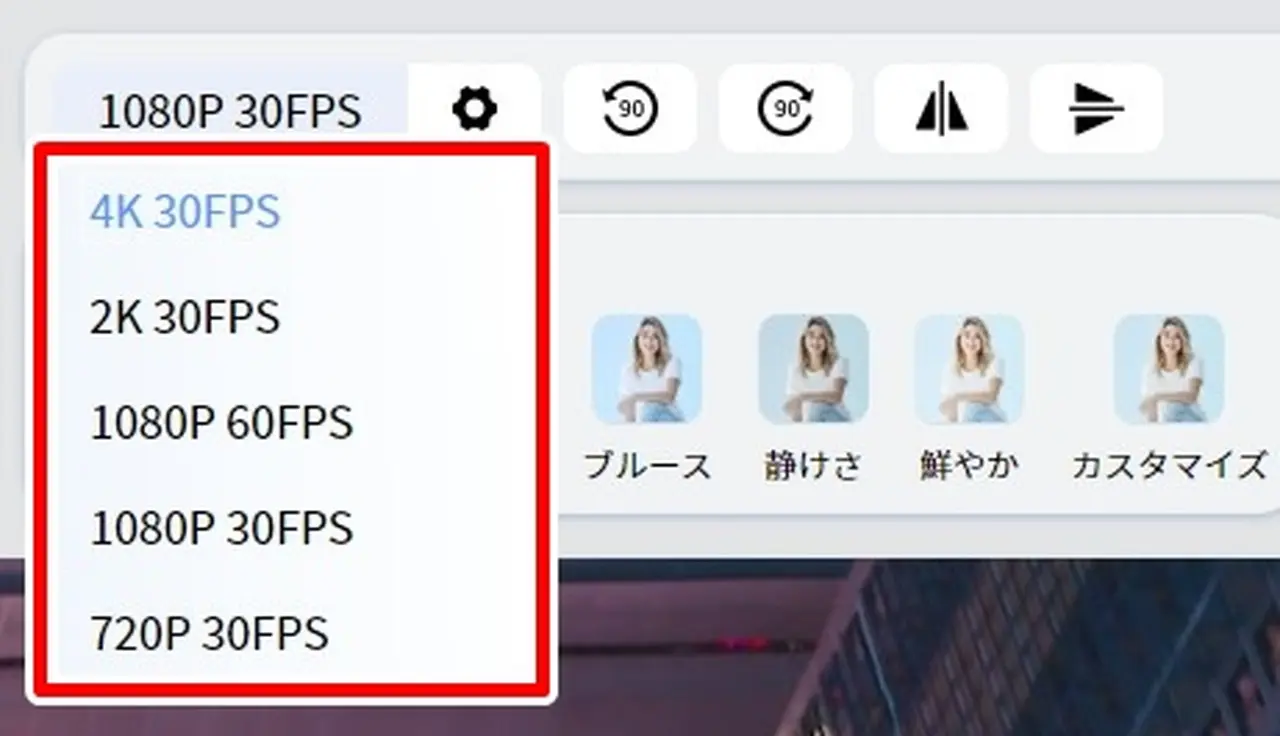The image size is (1280, 736).
Task: Switch to 720P 30FPS resolution
Action: (x=209, y=634)
